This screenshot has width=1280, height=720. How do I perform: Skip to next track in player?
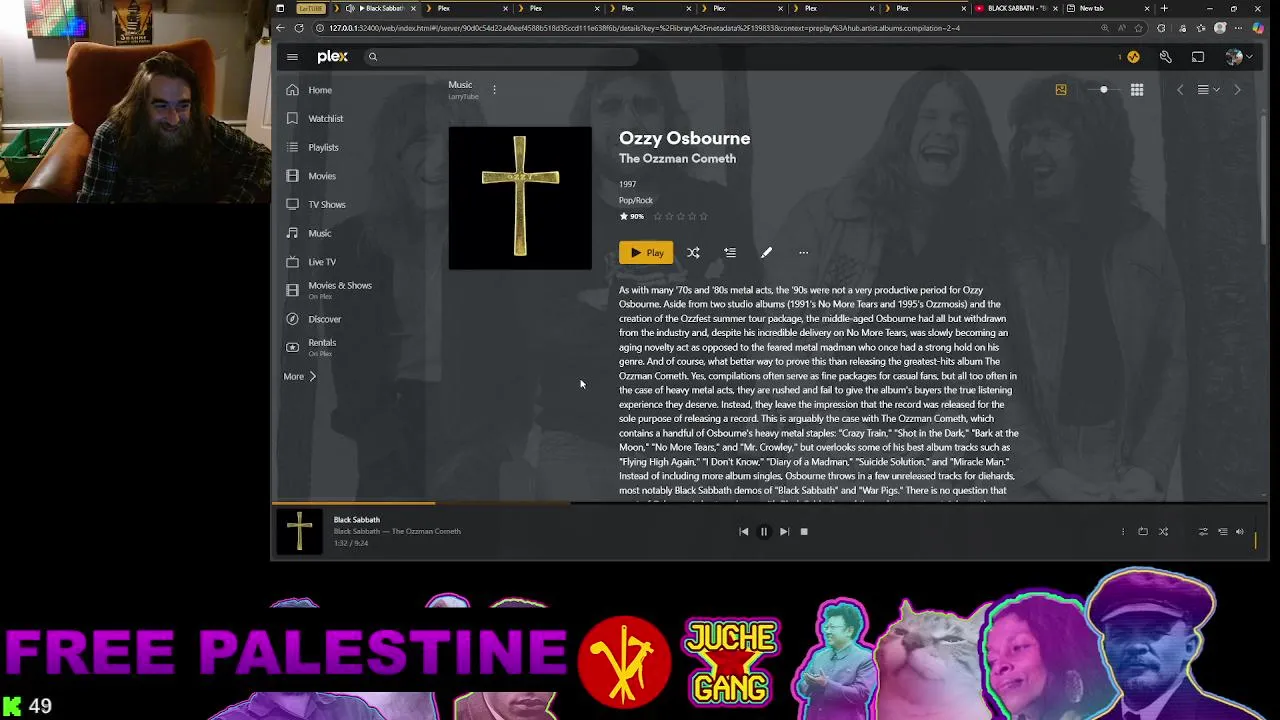tap(784, 532)
